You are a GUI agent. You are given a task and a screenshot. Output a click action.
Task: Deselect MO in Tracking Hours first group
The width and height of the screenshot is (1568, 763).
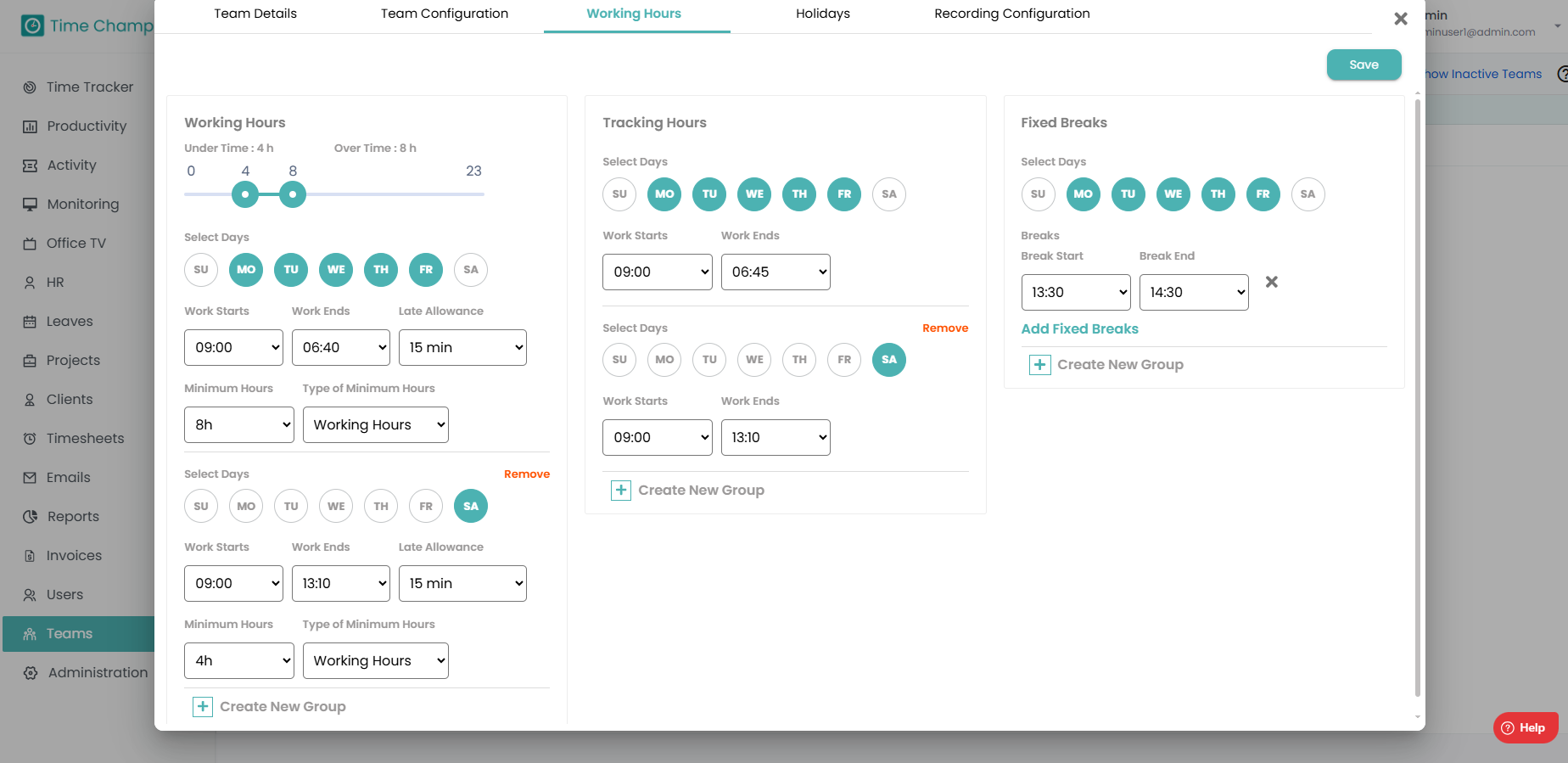tap(664, 194)
